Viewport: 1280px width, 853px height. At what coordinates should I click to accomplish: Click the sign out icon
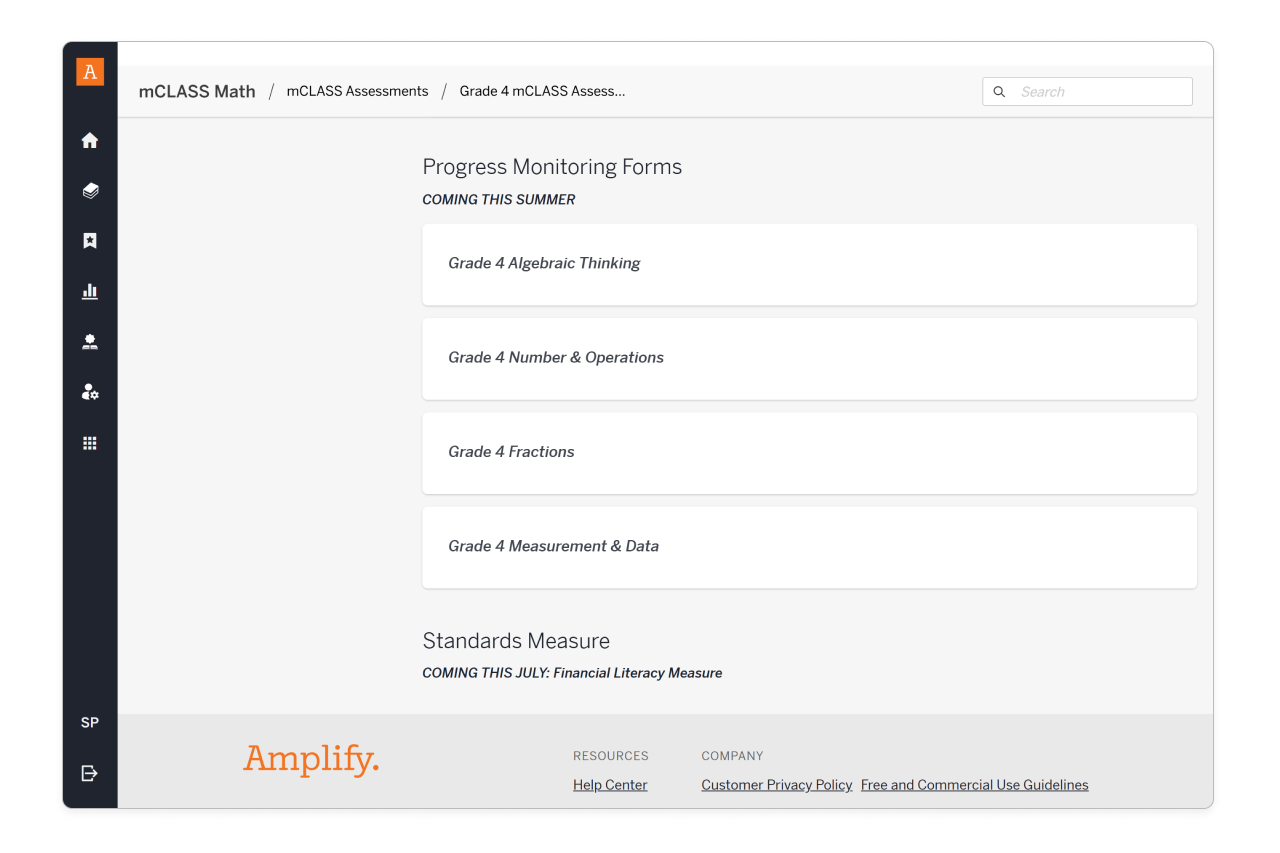click(90, 773)
